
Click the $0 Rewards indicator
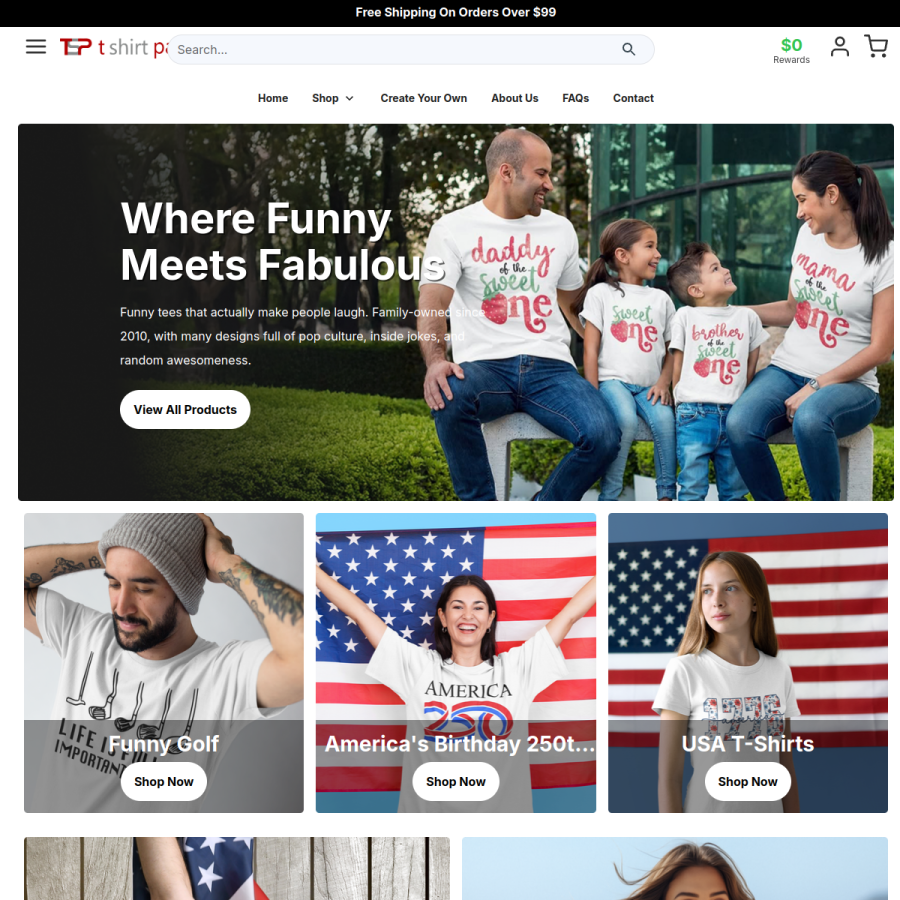click(791, 51)
